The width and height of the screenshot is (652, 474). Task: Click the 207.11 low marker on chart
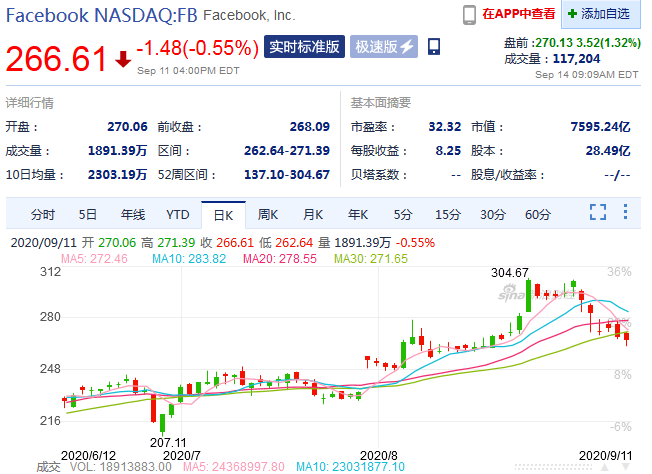tap(168, 442)
